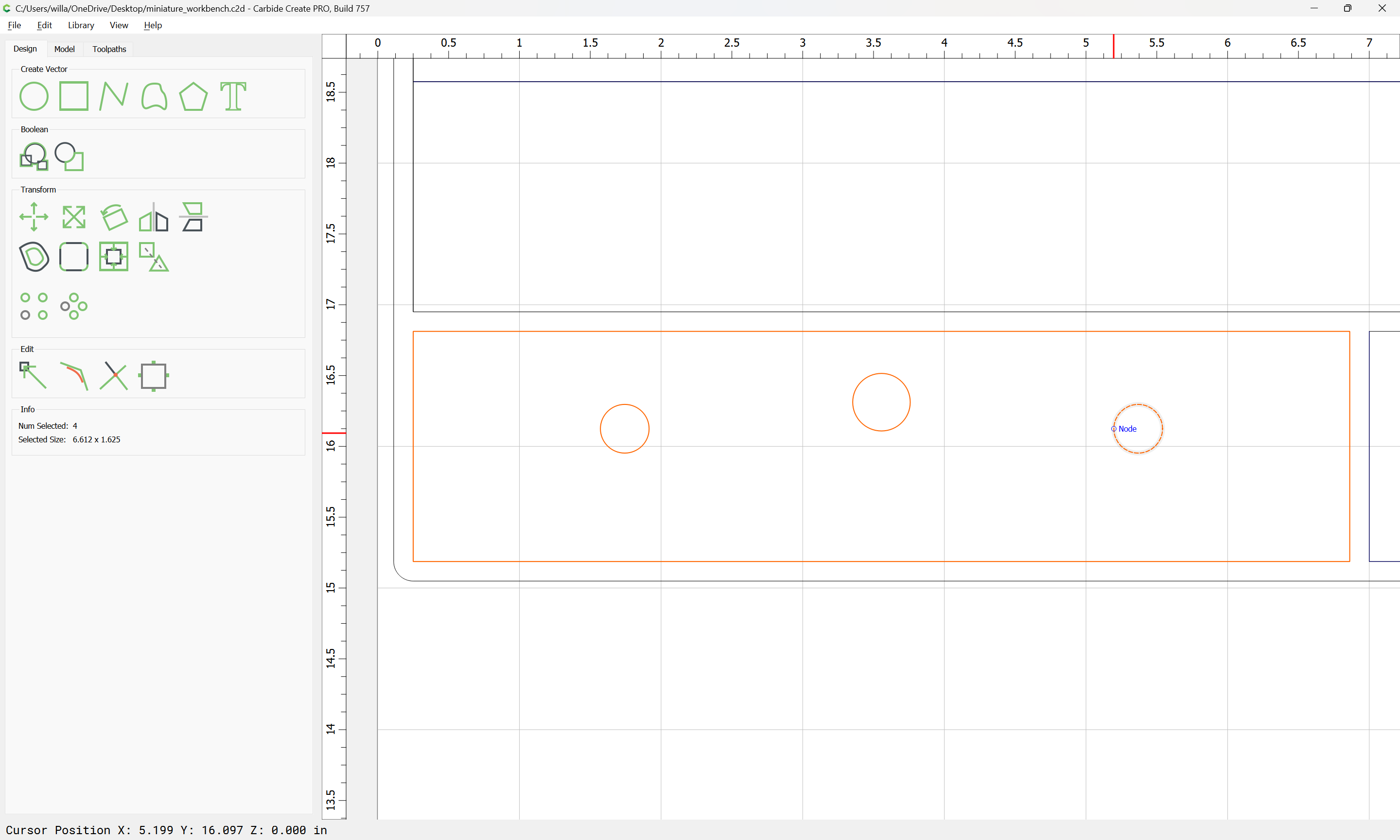Switch to the Model tab
The width and height of the screenshot is (1400, 840).
coord(65,49)
